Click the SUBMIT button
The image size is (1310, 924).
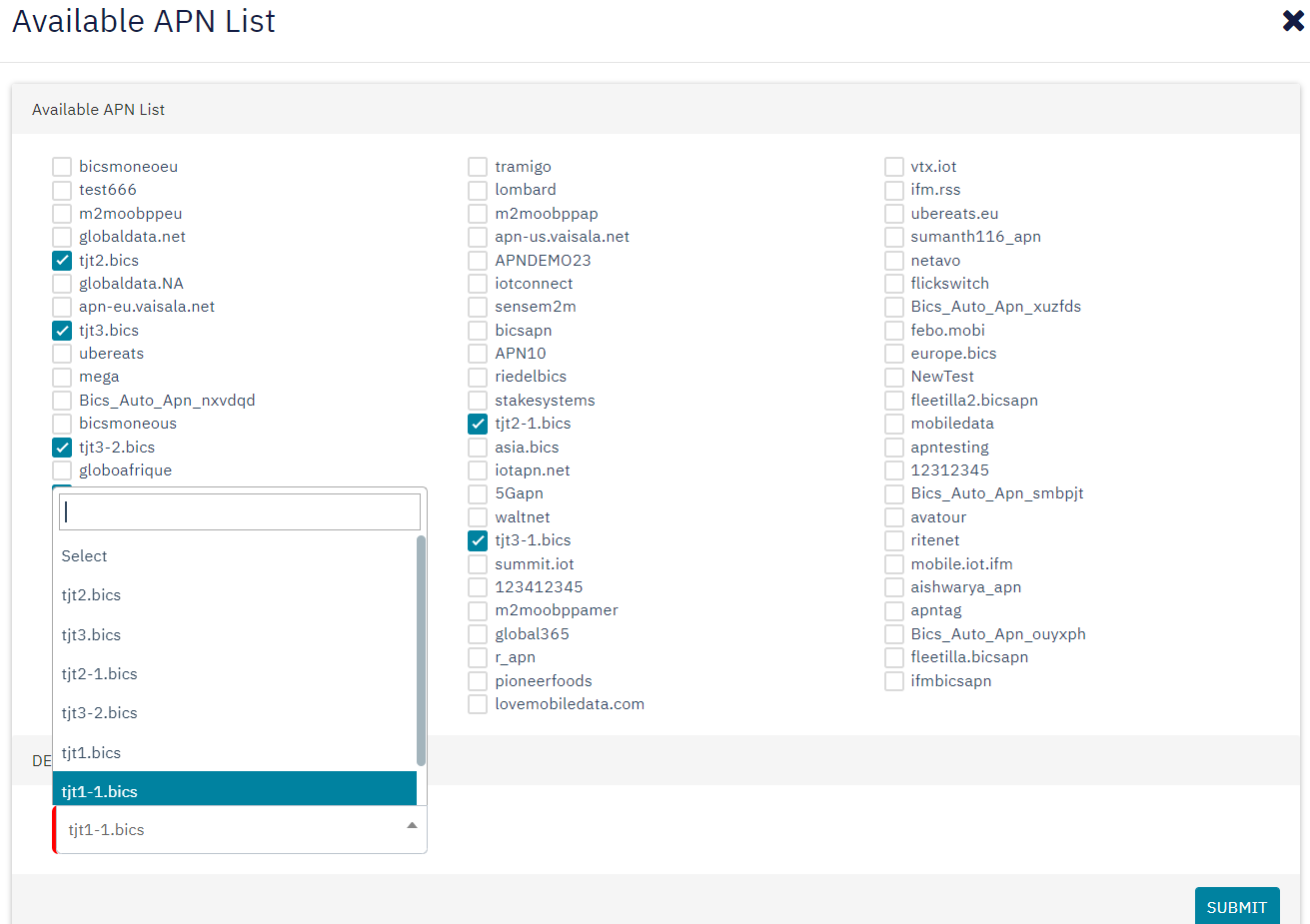click(1236, 906)
